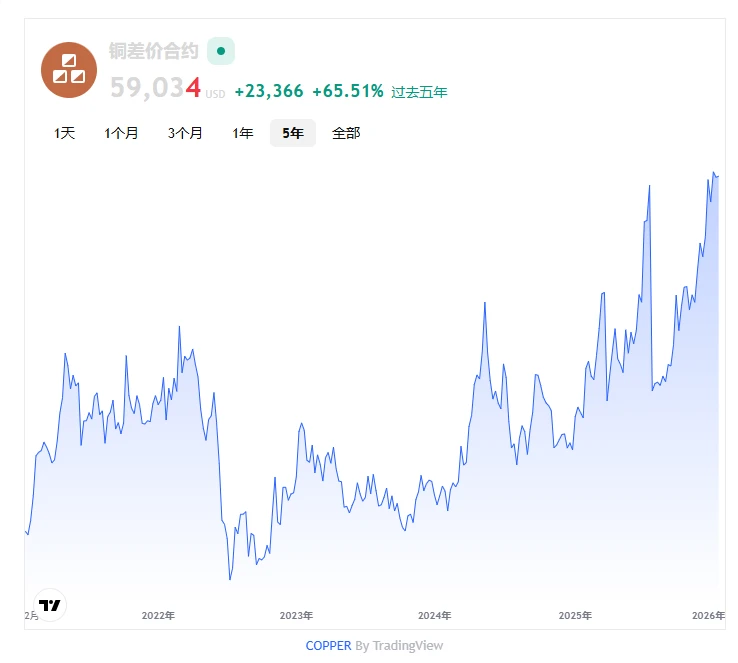Switch to the 3个月 range tab

pos(185,133)
